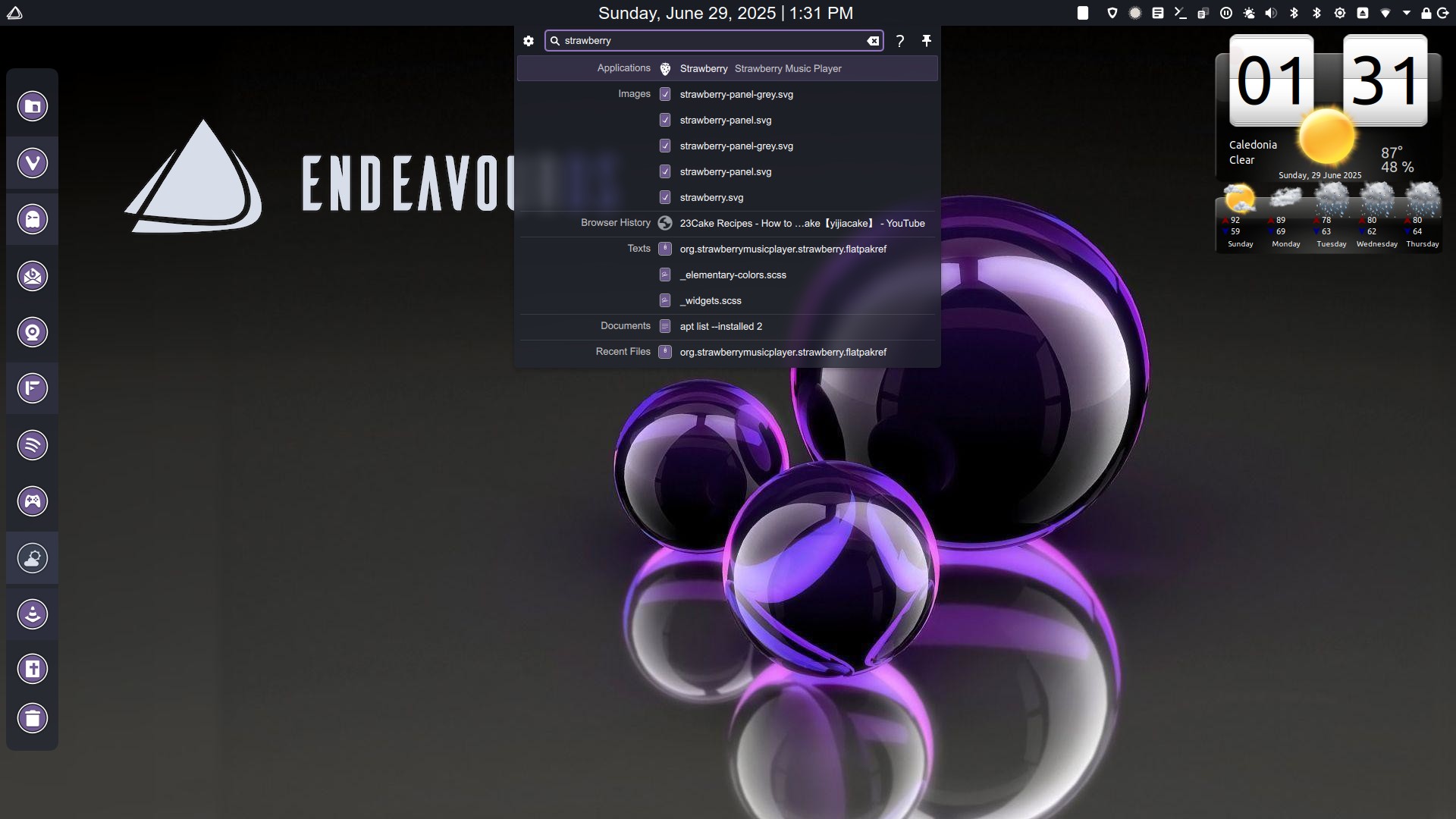1456x819 pixels.
Task: Open the panel date and time calendar
Action: 725,13
